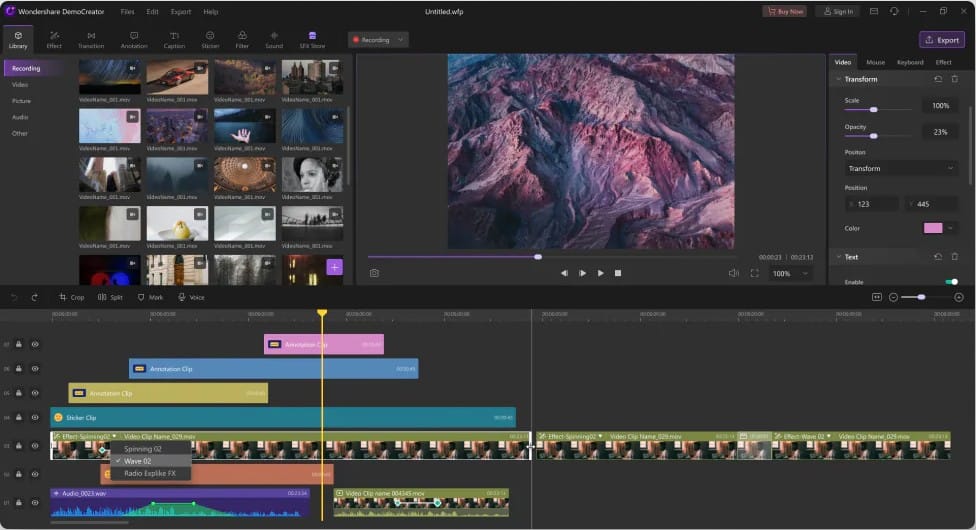Click the Export button

[x=941, y=40]
